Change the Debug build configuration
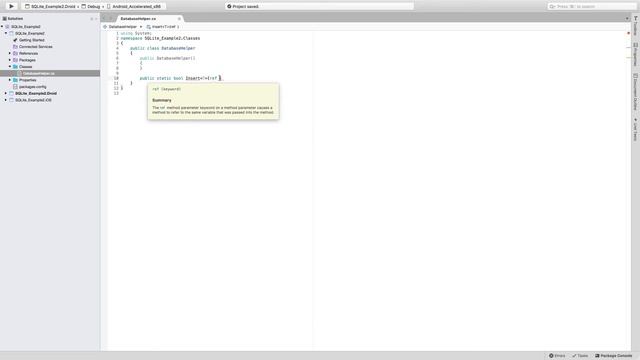The height and width of the screenshot is (360, 640). 91,7
